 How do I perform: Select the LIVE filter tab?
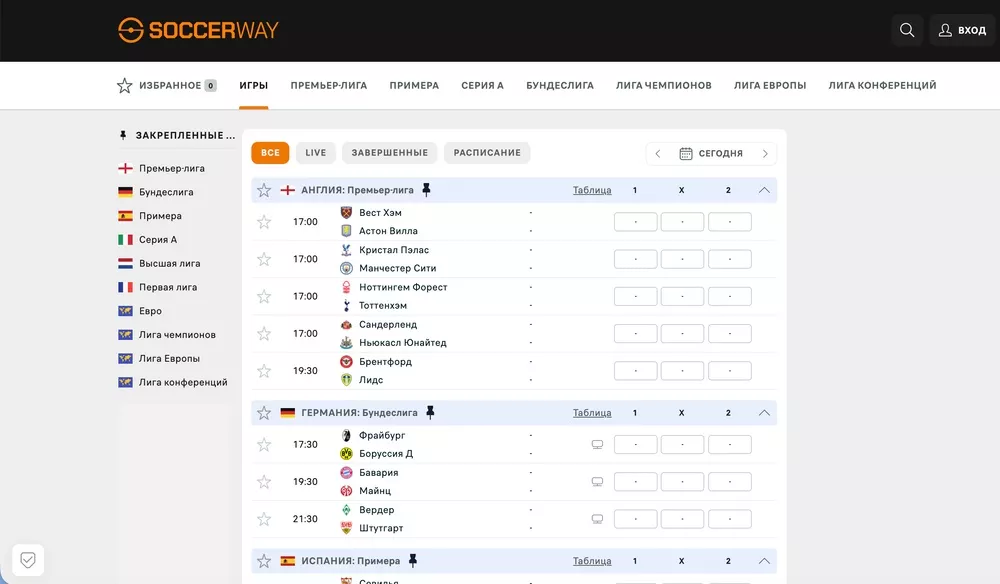(x=315, y=152)
